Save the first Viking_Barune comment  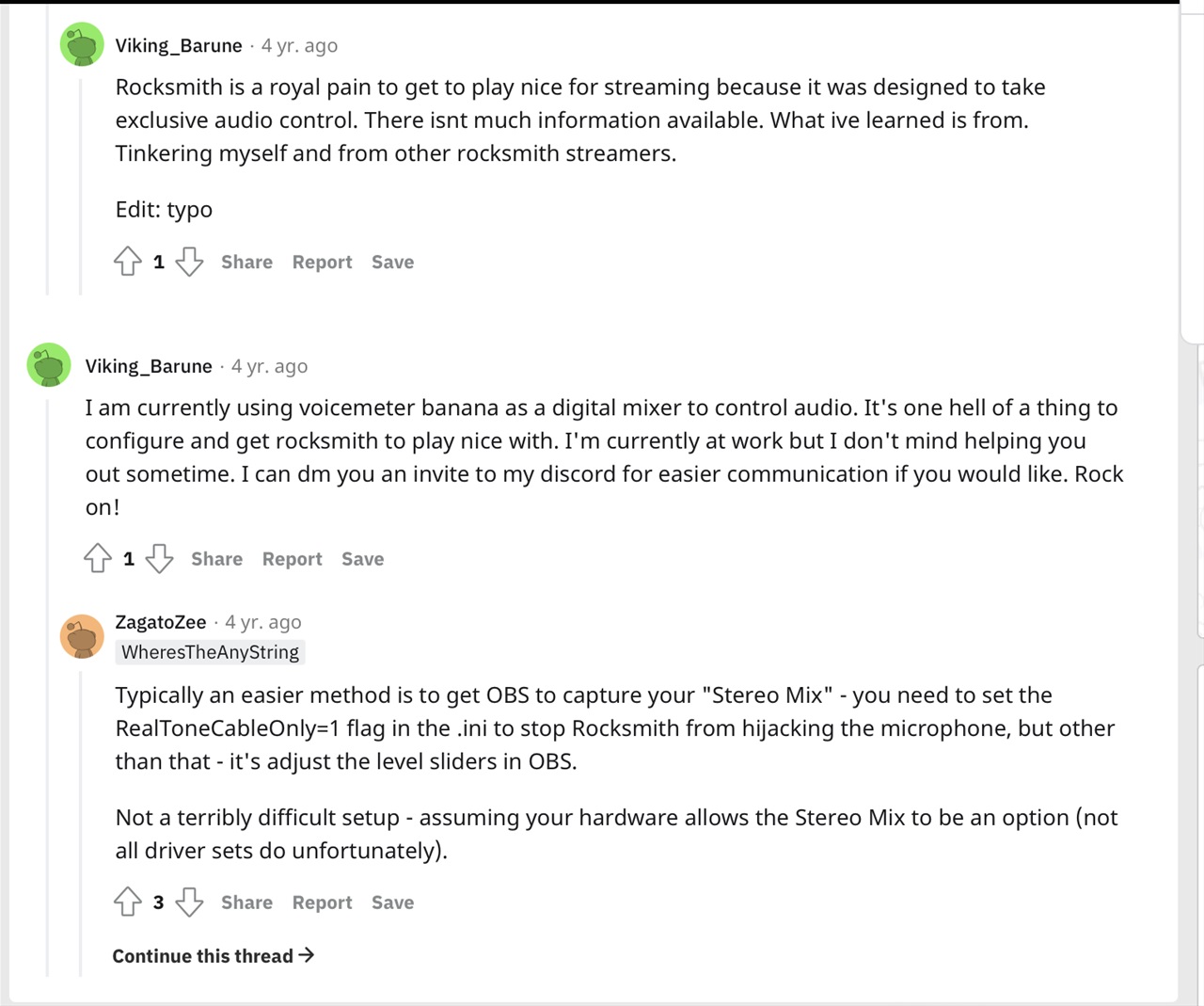click(392, 262)
